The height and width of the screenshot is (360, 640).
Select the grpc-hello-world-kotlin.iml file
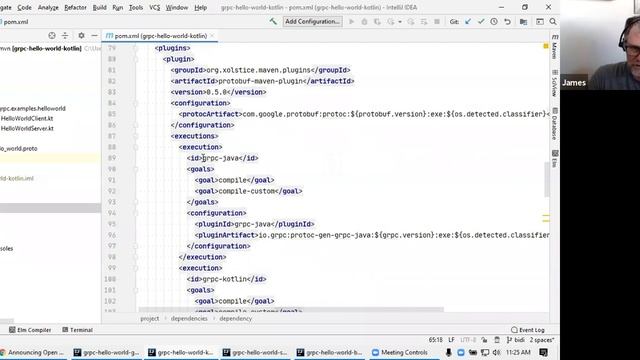[x=17, y=178]
